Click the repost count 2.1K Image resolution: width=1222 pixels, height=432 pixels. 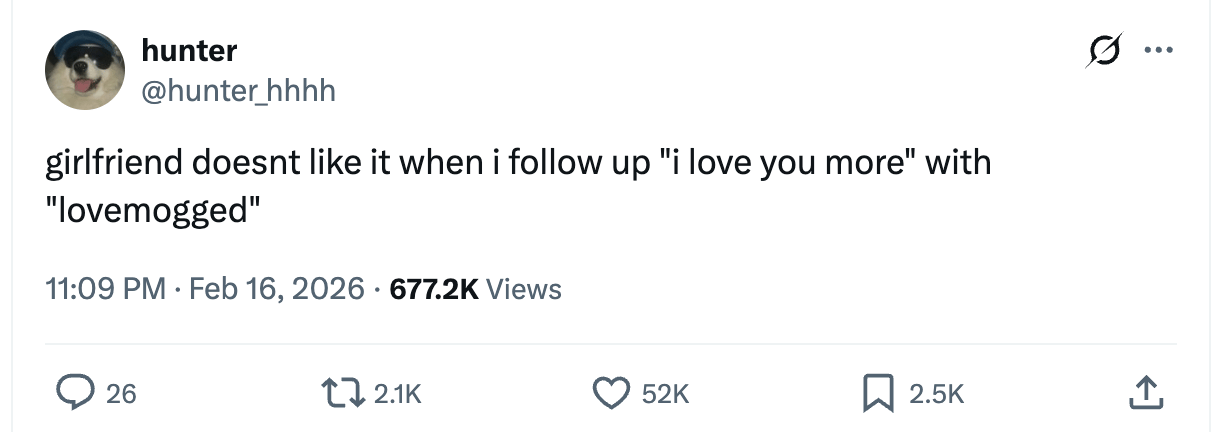click(398, 395)
